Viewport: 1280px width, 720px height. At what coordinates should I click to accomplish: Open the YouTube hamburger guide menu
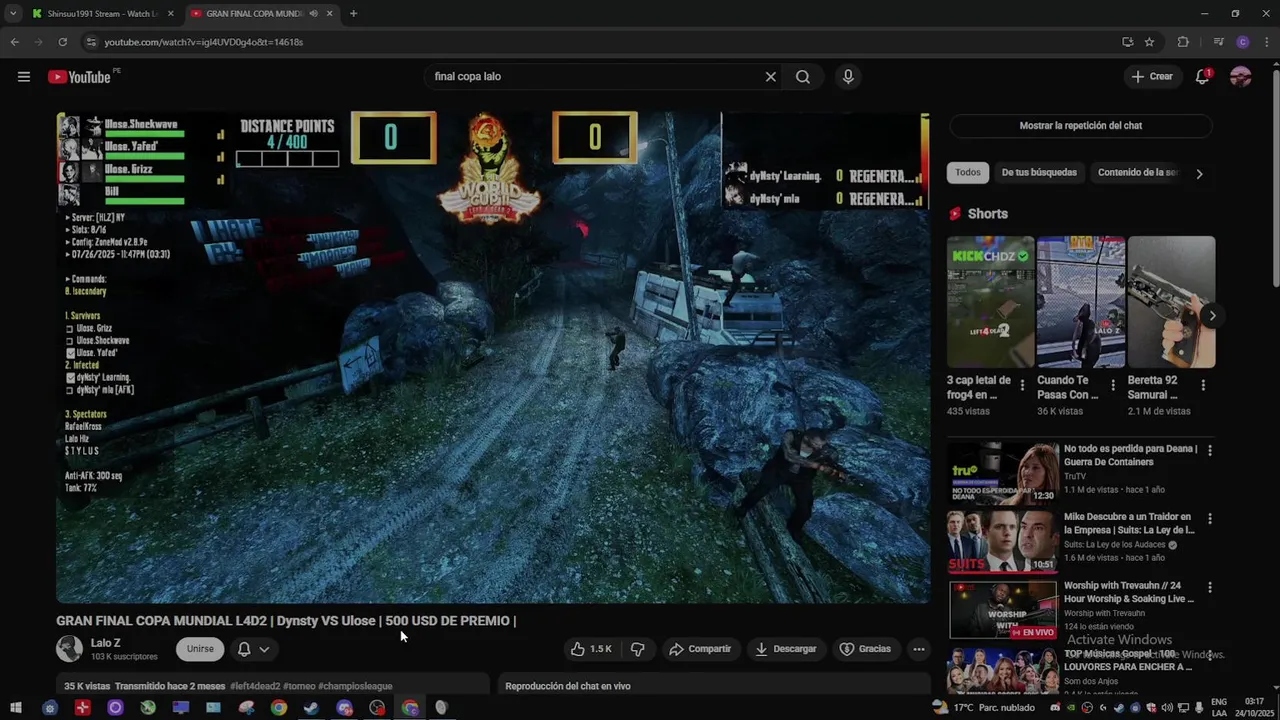point(24,77)
